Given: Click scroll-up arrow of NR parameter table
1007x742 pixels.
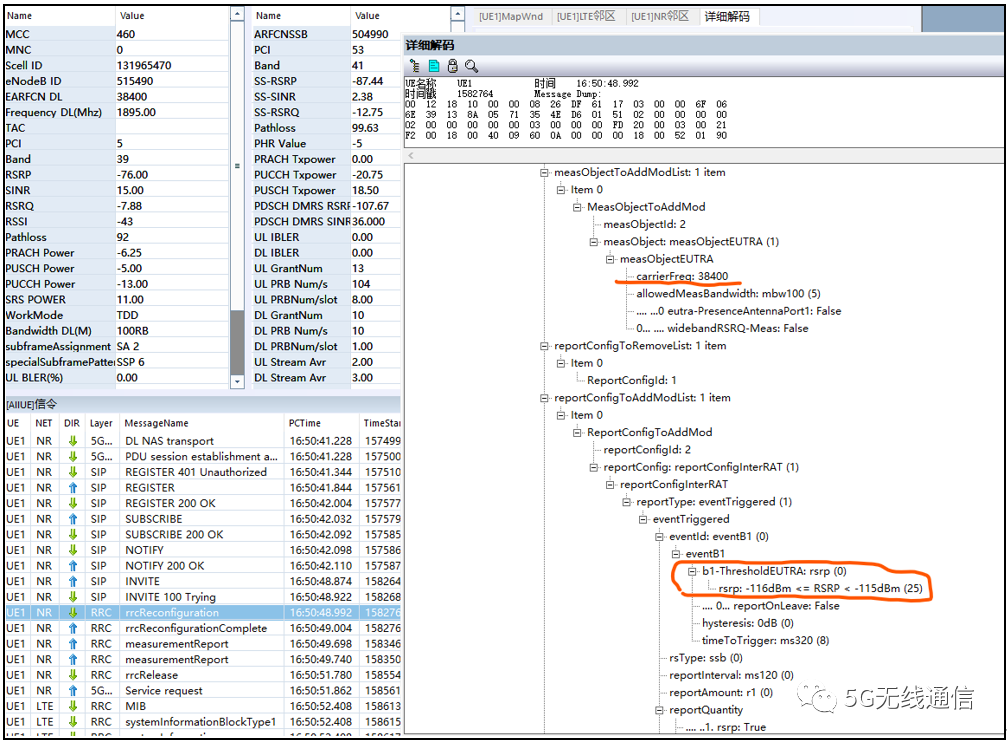Looking at the screenshot, I should coord(457,13).
